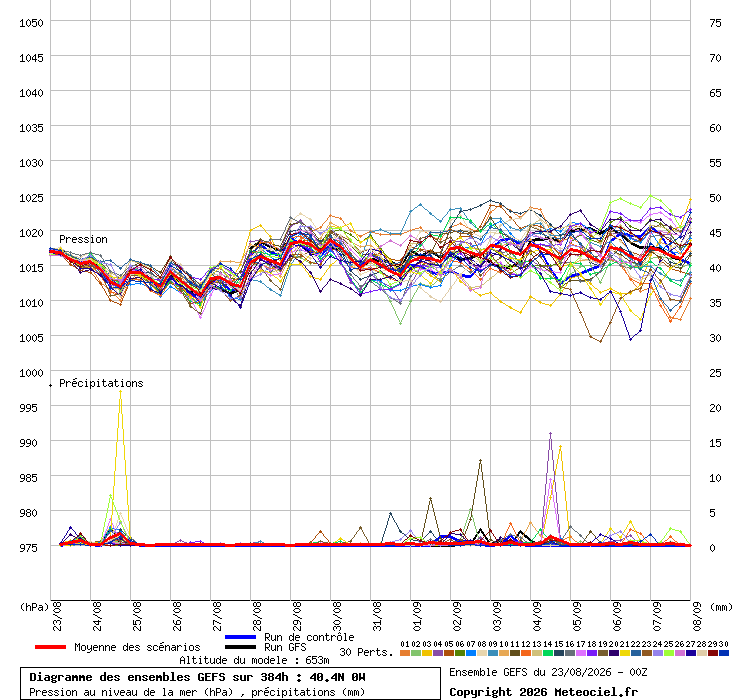Click the 1050 pressure axis value
Screen dimensions: 740x700
point(31,23)
